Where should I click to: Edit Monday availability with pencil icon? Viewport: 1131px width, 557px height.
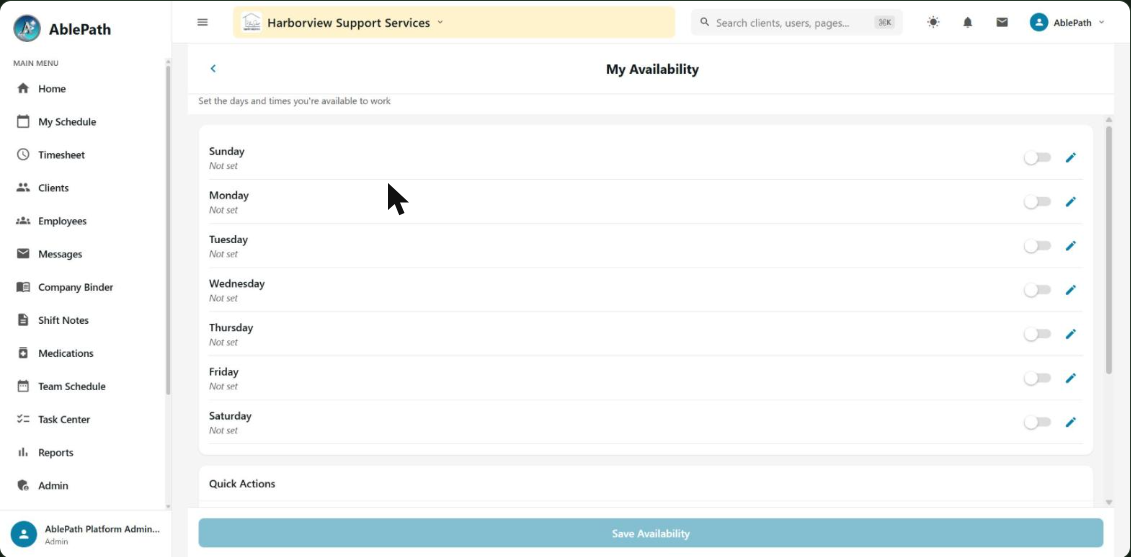(x=1070, y=201)
